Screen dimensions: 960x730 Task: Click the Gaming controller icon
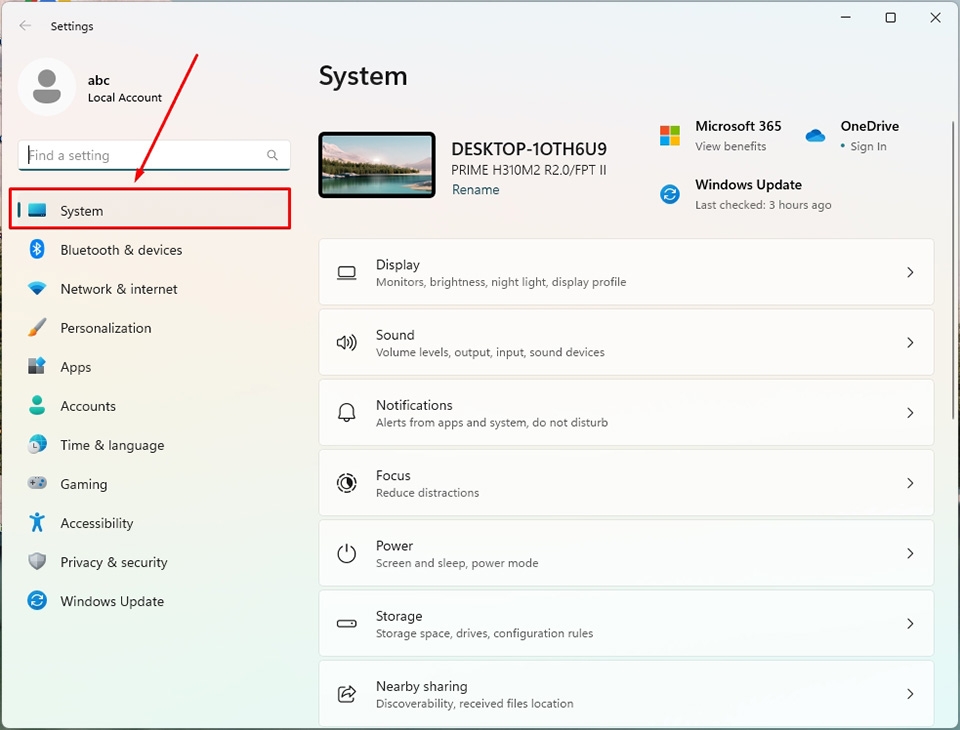tap(37, 483)
